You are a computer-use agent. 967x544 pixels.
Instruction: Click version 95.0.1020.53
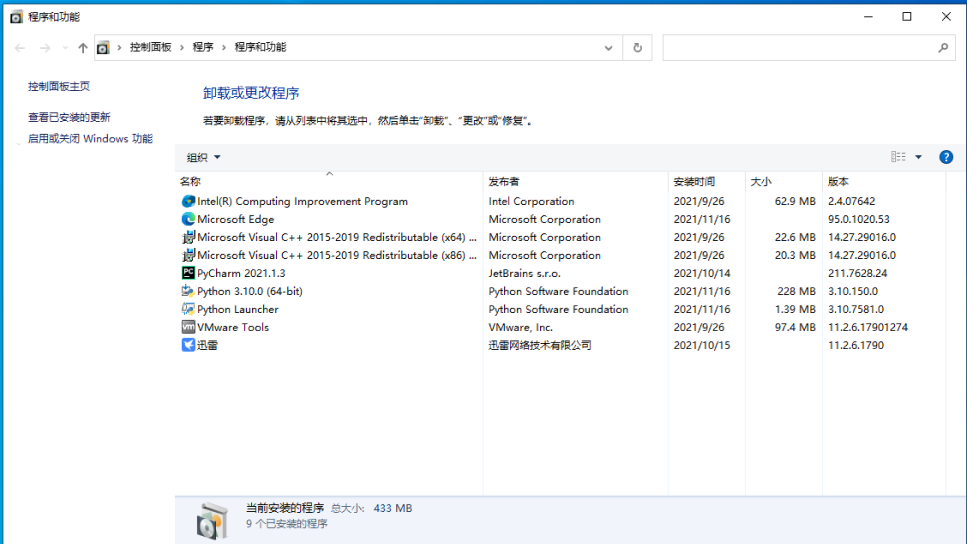point(858,219)
